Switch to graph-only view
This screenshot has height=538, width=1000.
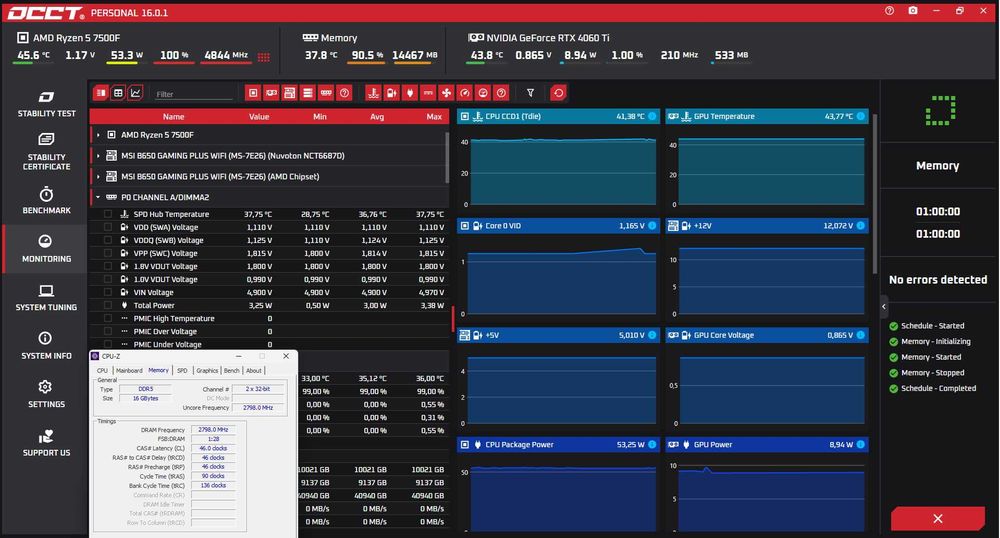135,93
